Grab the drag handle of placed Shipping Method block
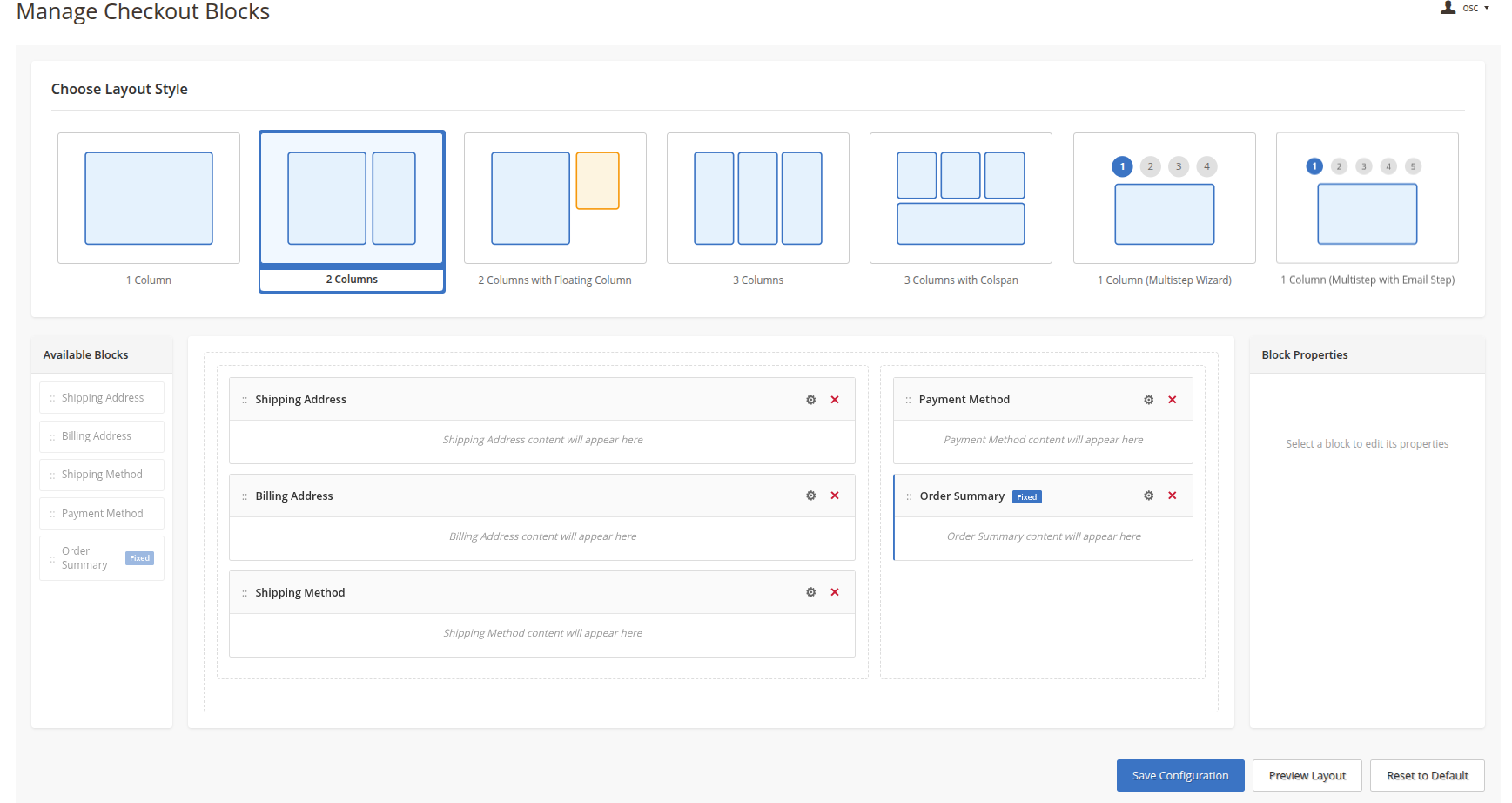This screenshot has height=803, width=1512. [x=245, y=593]
